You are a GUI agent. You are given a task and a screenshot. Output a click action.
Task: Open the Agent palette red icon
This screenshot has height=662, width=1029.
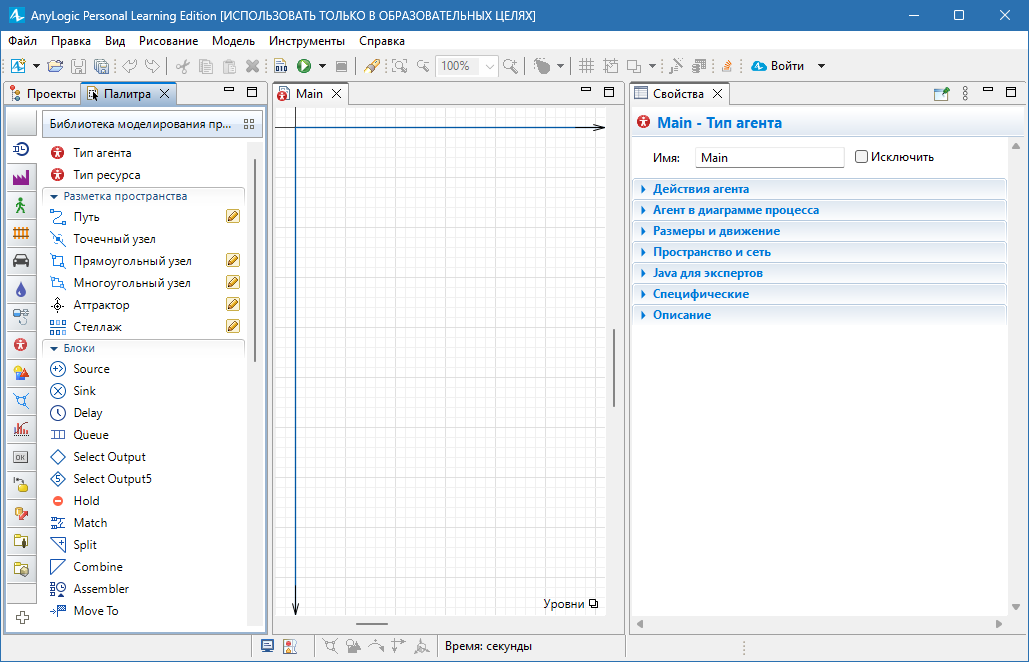21,344
